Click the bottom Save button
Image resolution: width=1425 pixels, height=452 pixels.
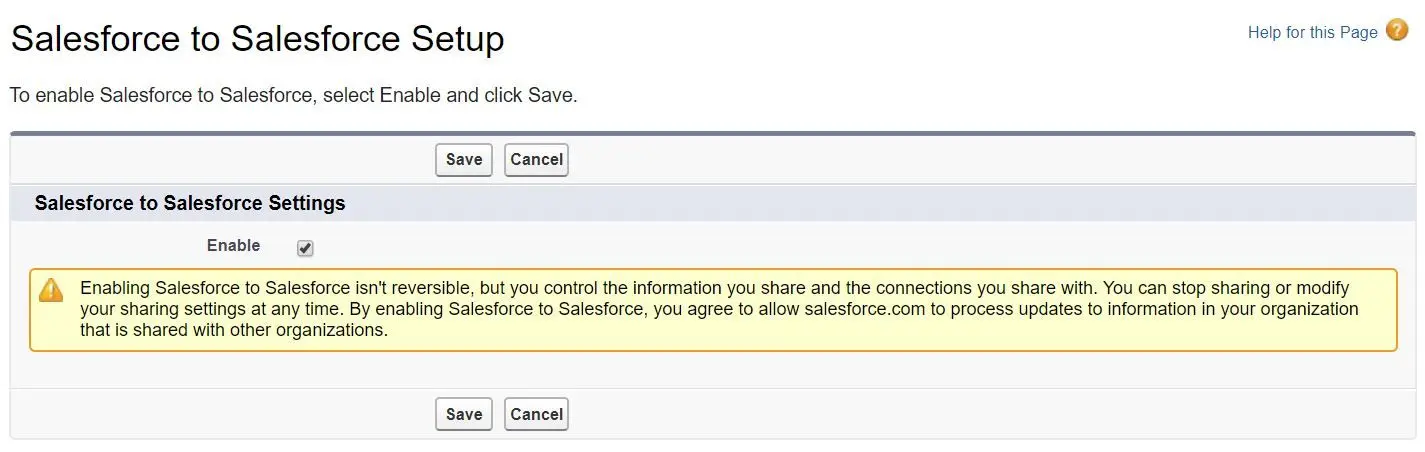pyautogui.click(x=464, y=414)
